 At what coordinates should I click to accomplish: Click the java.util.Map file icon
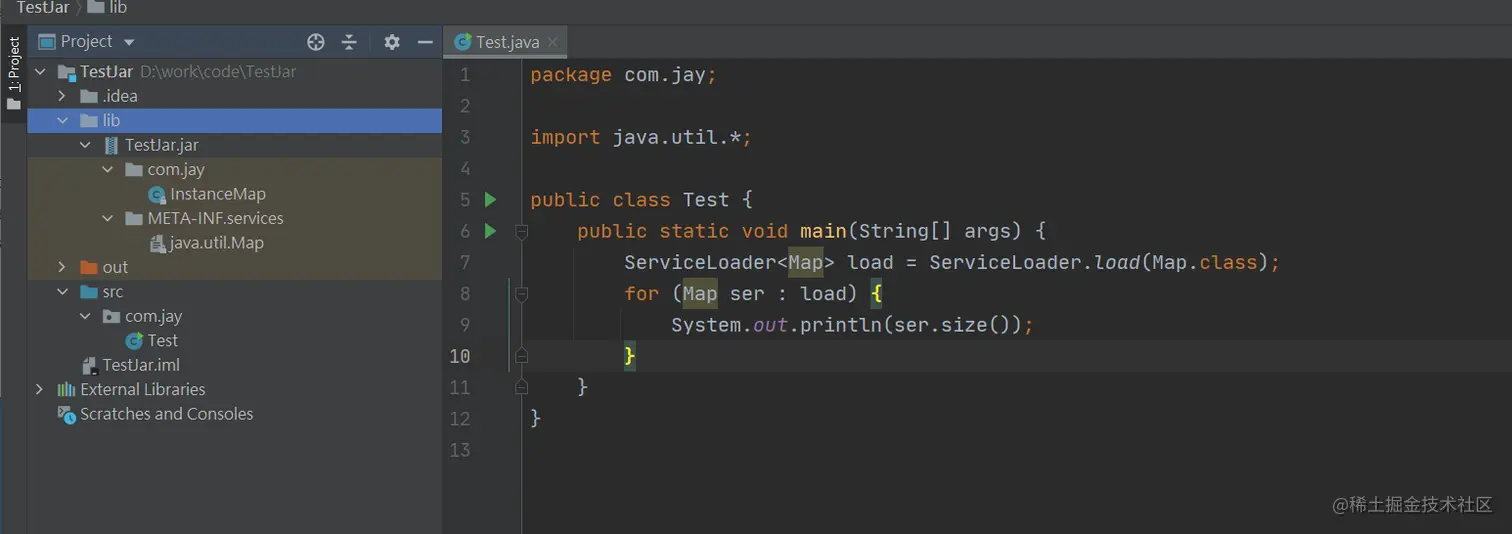click(157, 243)
